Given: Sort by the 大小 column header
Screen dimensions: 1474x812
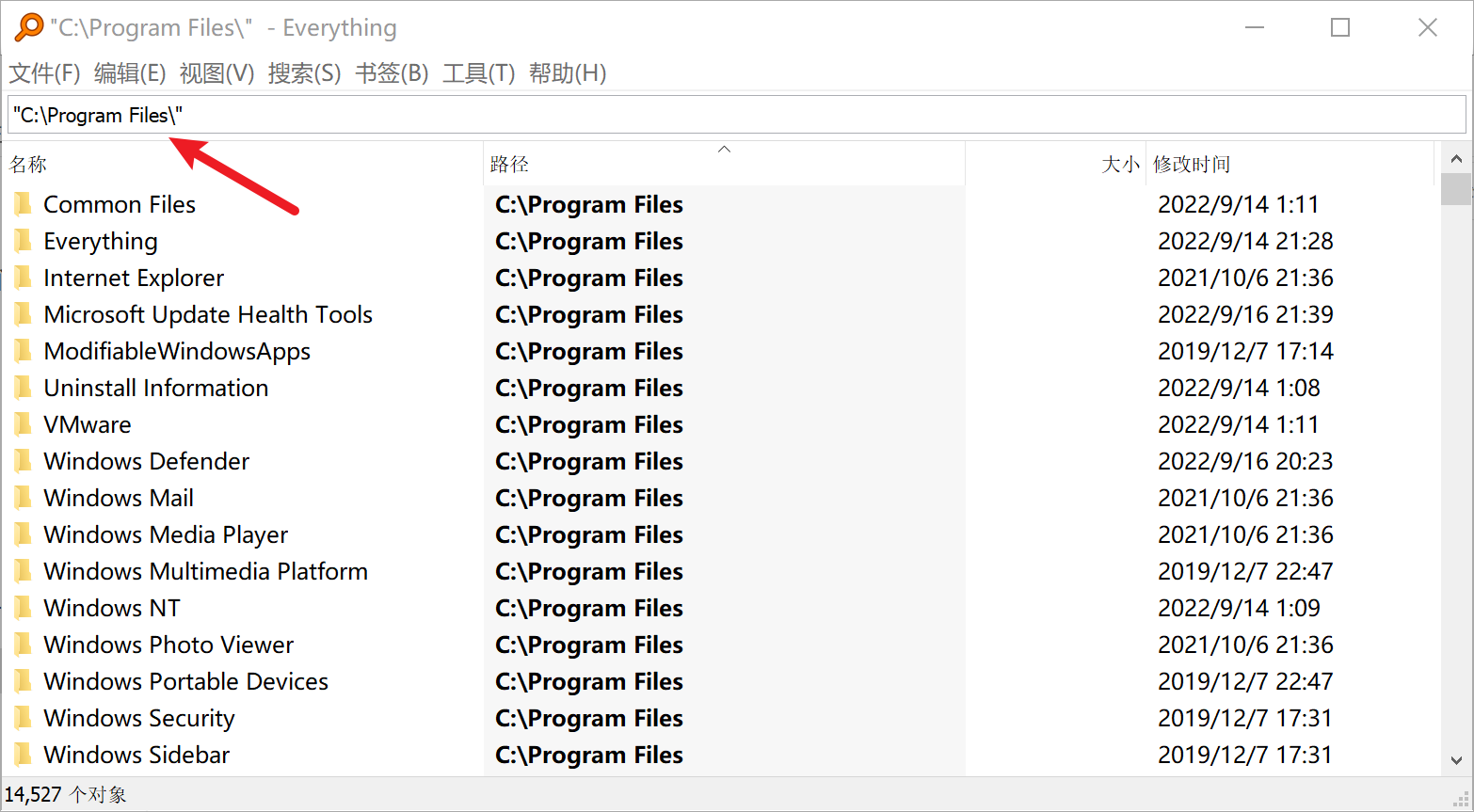Looking at the screenshot, I should tap(1056, 164).
